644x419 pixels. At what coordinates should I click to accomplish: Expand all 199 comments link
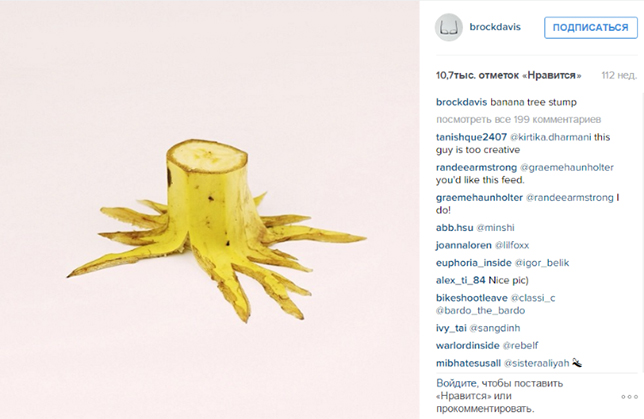tap(518, 120)
